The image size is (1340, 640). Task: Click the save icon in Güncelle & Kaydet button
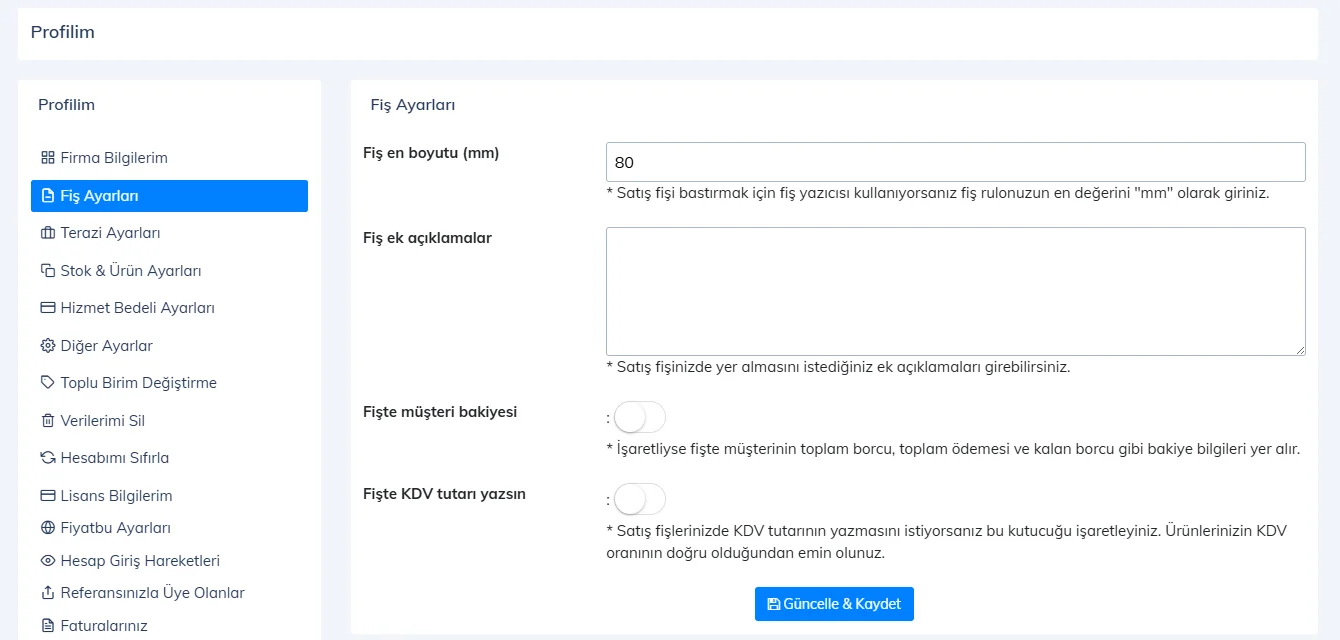(x=773, y=604)
